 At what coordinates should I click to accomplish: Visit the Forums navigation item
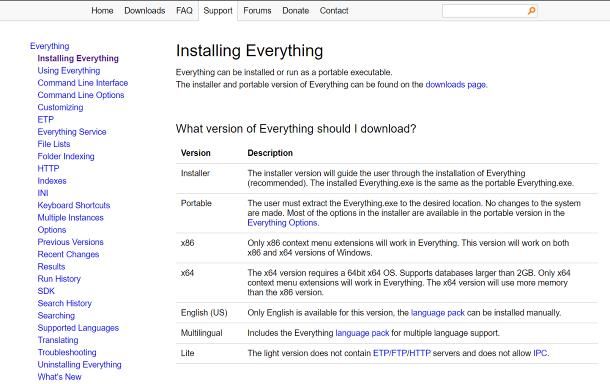pyautogui.click(x=257, y=11)
